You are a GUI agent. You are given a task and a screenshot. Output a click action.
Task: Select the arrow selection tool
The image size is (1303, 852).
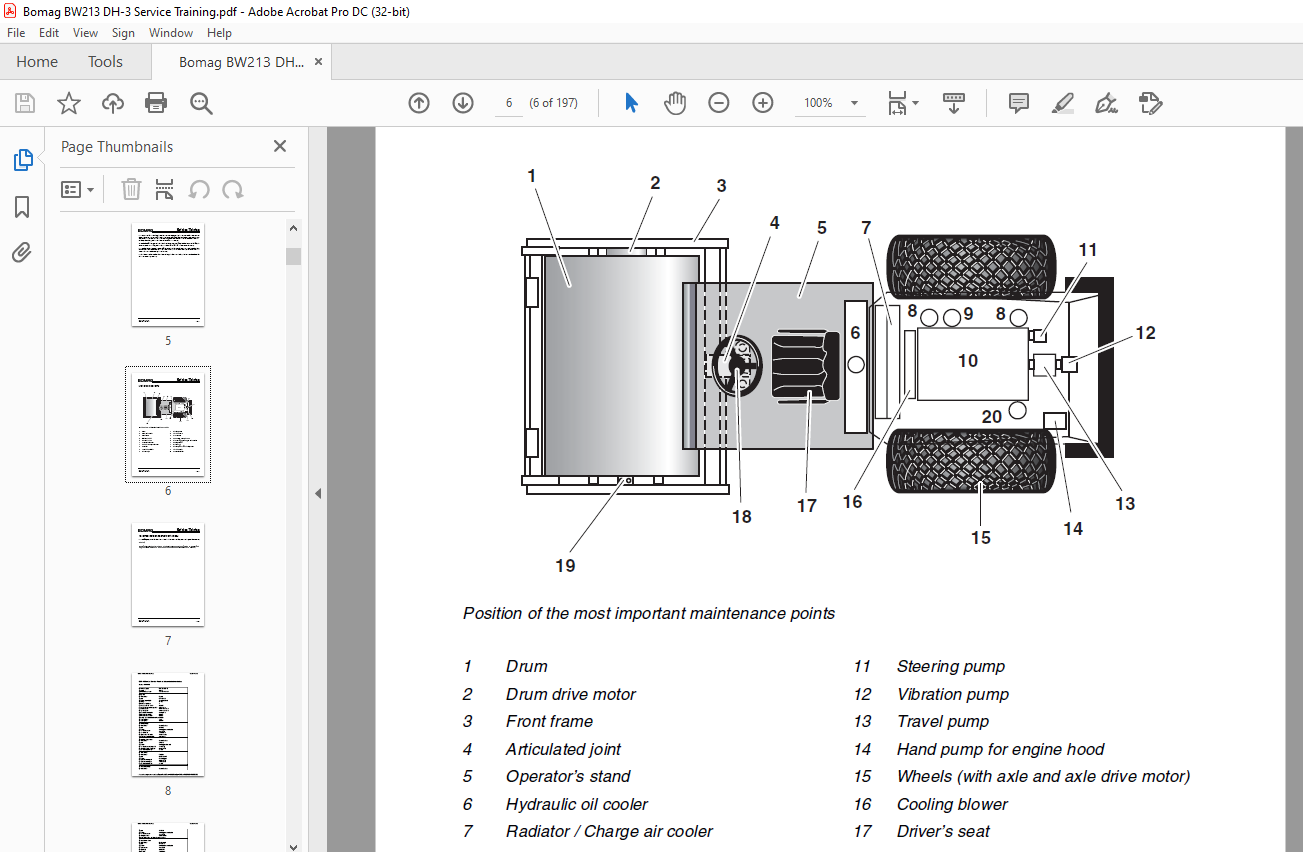tap(631, 103)
